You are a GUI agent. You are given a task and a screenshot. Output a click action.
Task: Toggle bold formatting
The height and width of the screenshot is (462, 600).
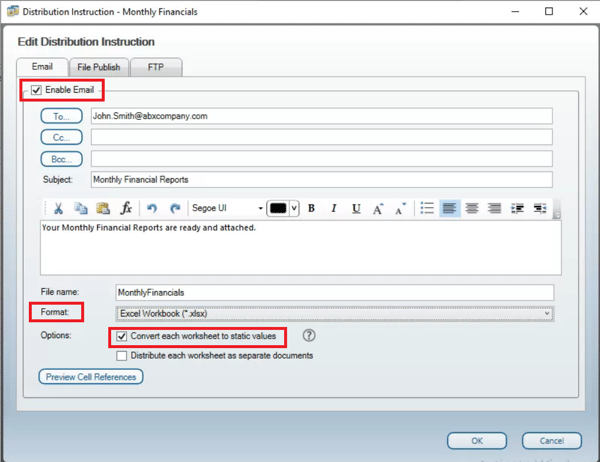point(311,208)
